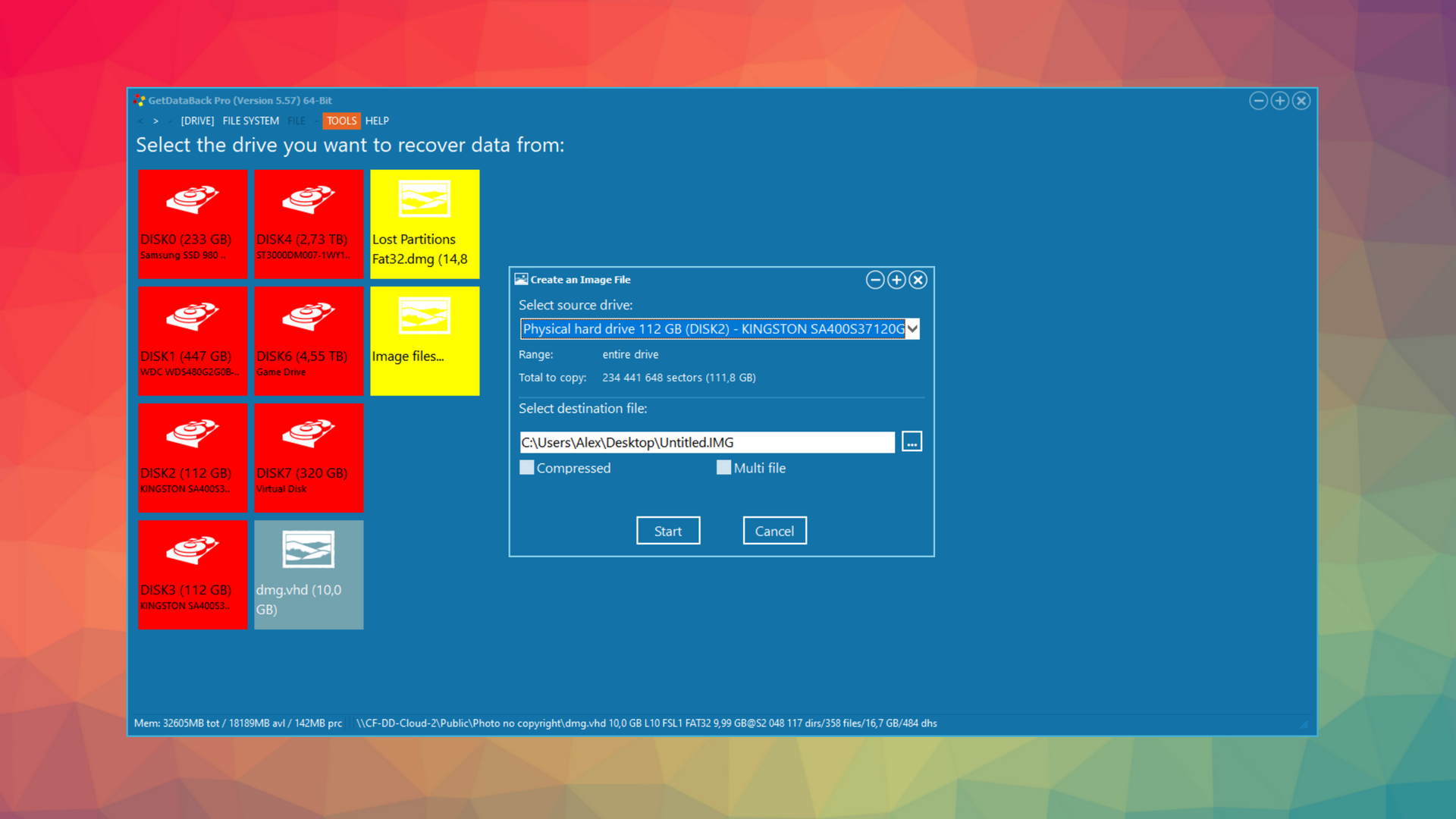Image resolution: width=1456 pixels, height=819 pixels.
Task: Pick the DISK3 KINGSTON 112 GB tile
Action: (x=193, y=574)
